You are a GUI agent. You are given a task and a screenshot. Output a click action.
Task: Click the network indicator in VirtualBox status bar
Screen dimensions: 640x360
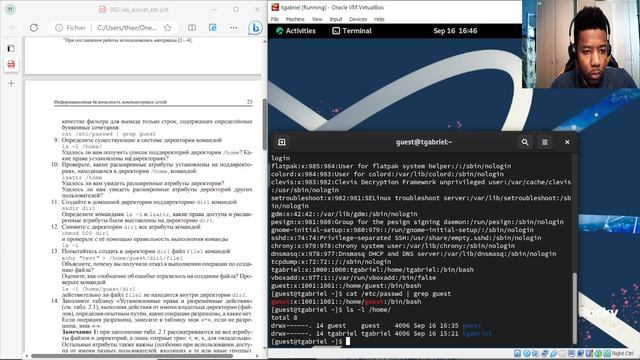click(x=544, y=353)
